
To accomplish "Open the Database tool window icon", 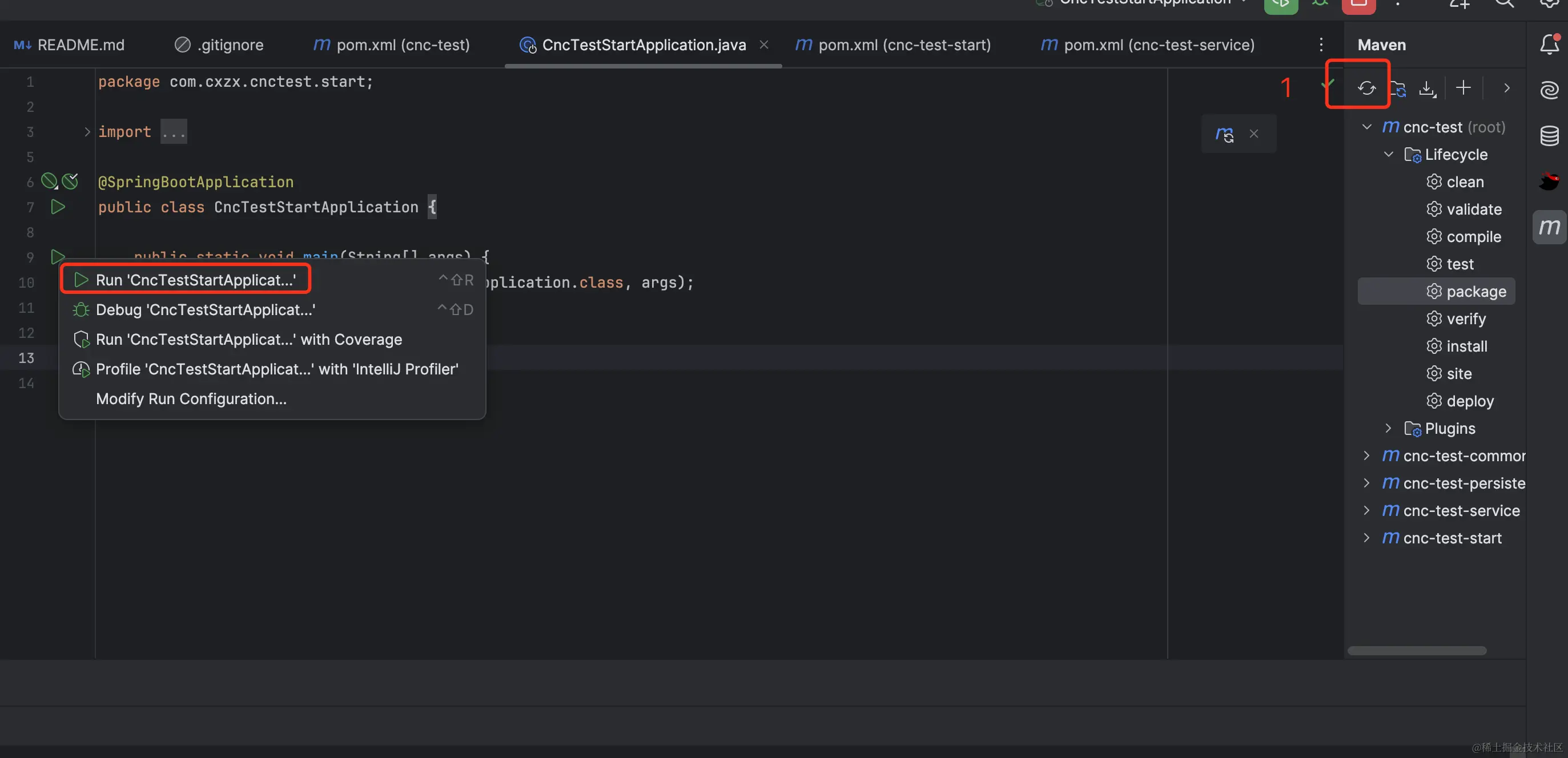I will (1549, 135).
